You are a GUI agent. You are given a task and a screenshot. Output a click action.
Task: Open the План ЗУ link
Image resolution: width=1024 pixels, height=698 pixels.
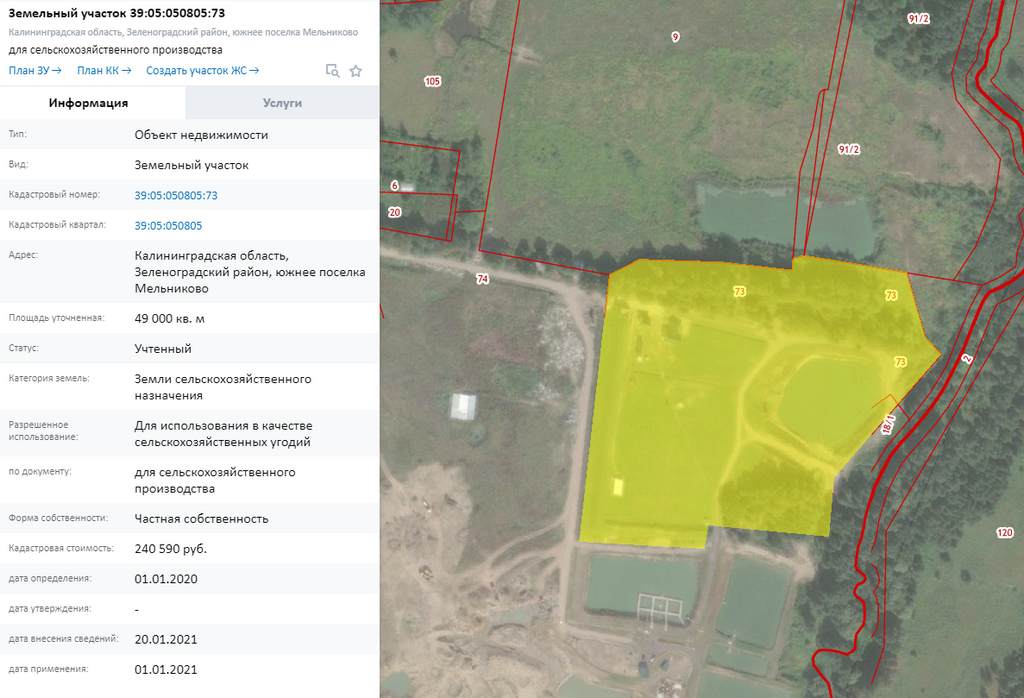click(35, 70)
